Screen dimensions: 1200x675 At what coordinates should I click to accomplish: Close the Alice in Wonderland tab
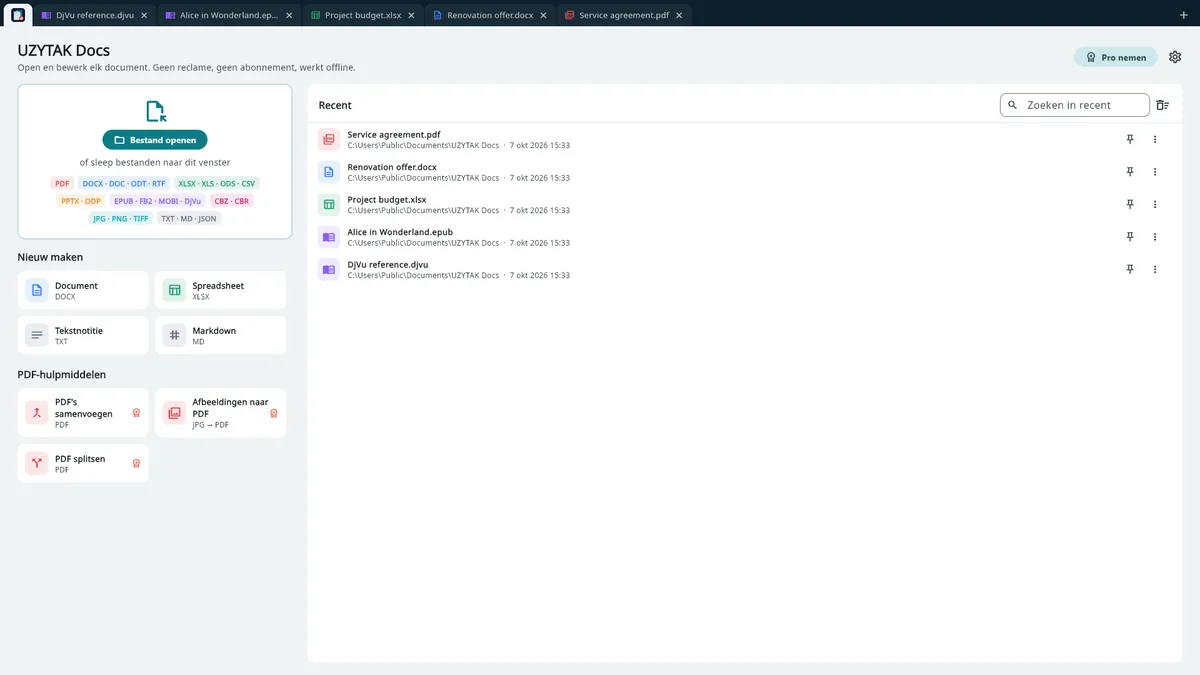289,15
